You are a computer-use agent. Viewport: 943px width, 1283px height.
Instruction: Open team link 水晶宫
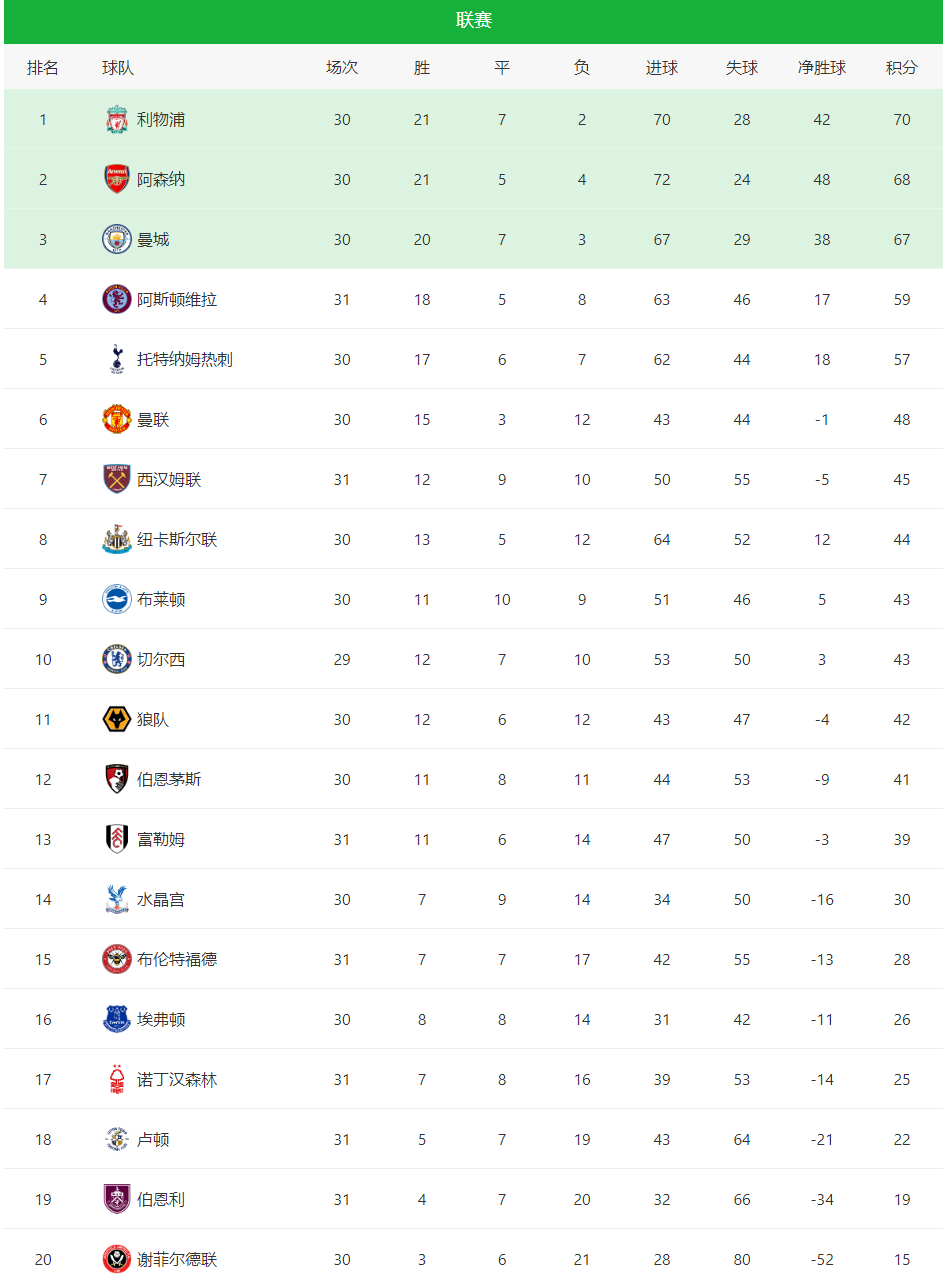tap(161, 900)
